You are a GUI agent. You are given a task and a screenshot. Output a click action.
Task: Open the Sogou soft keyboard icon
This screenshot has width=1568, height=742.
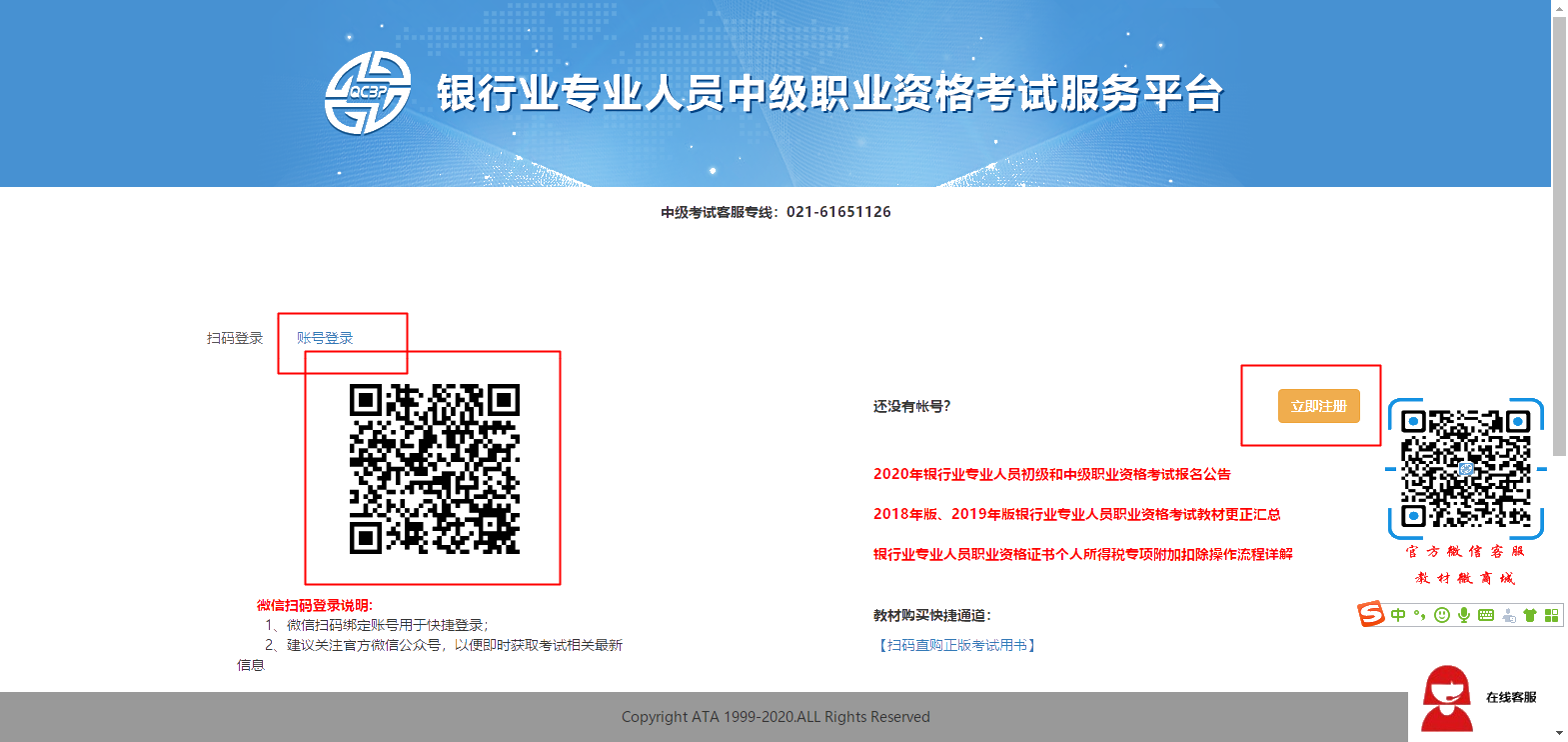pyautogui.click(x=1486, y=615)
